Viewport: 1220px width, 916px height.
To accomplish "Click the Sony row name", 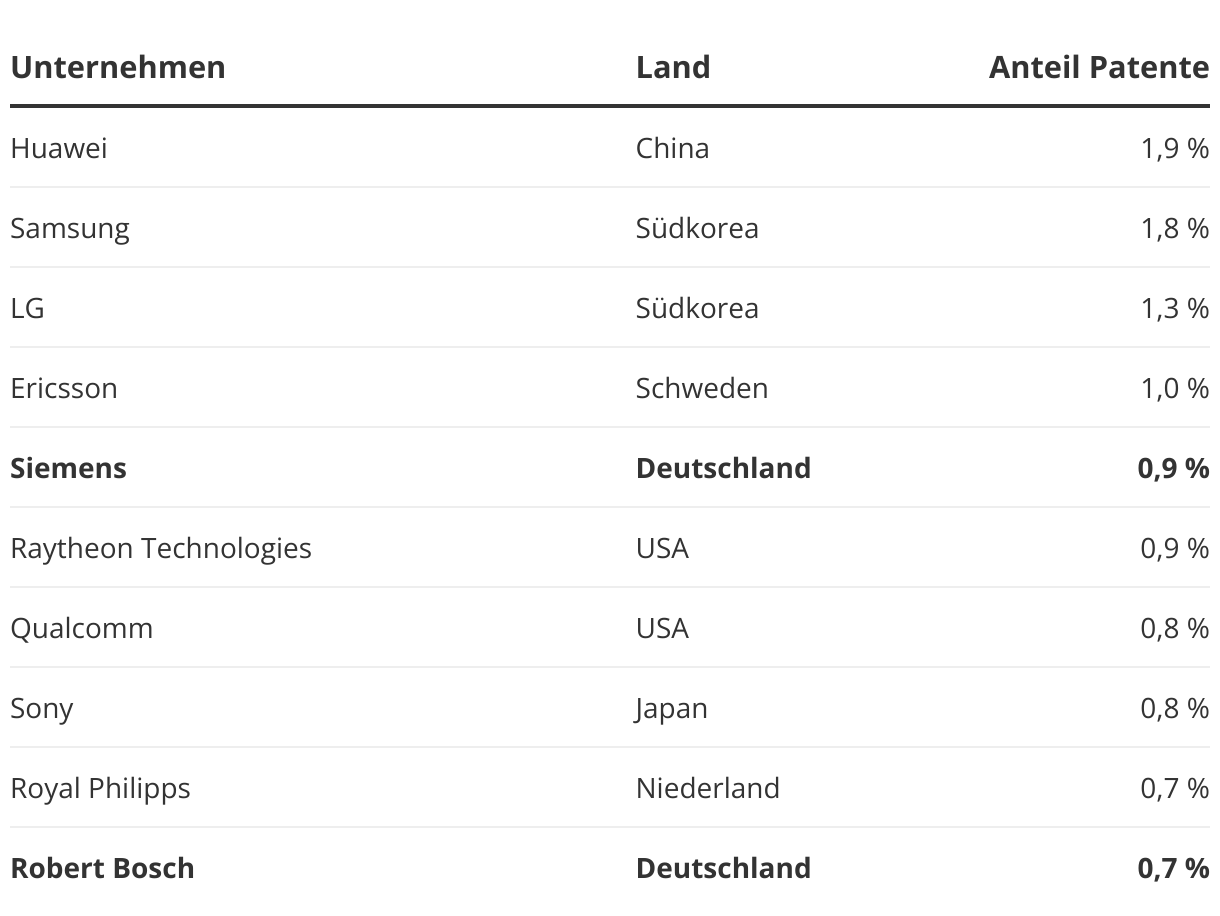I will coord(42,709).
